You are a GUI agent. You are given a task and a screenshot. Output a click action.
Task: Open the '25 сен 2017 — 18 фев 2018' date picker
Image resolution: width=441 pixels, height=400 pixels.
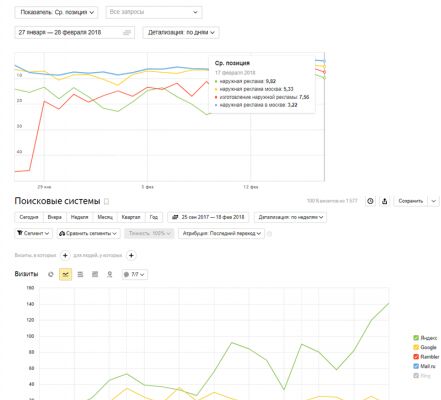pos(208,217)
